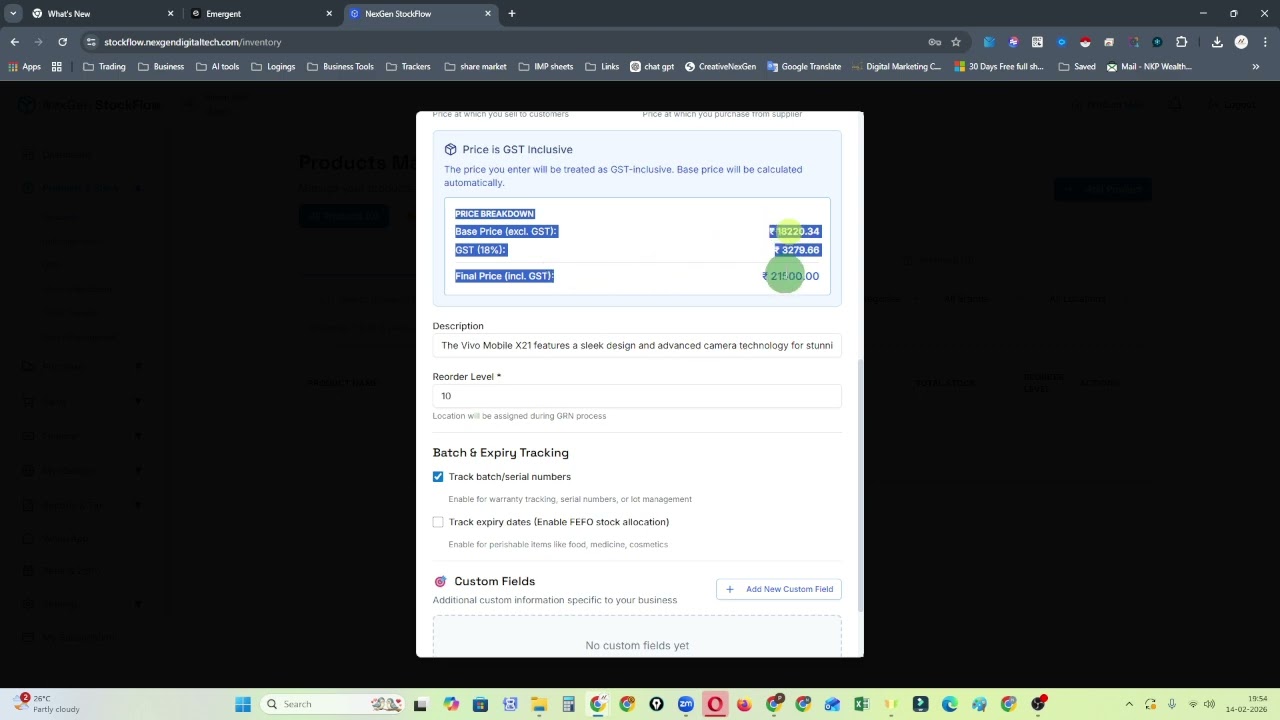Open Chrome three-dot menu
Viewport: 1280px width, 720px height.
tap(1264, 42)
